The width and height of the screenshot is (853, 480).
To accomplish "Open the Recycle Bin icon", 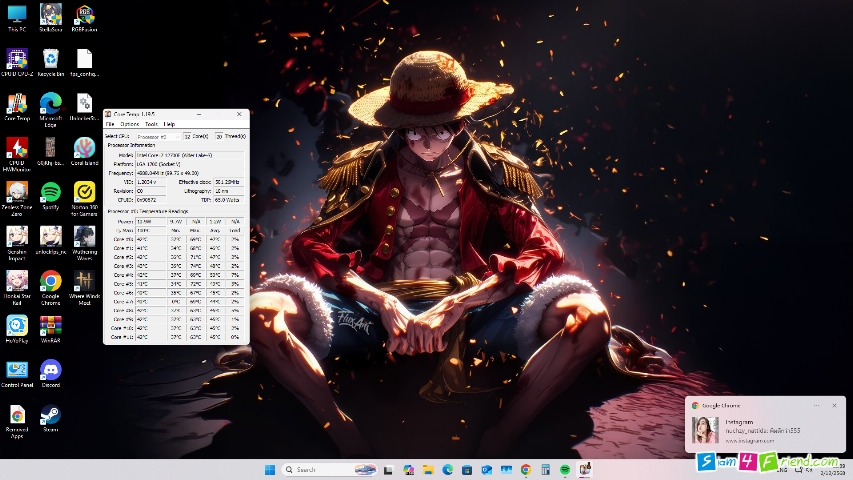I will click(x=51, y=63).
